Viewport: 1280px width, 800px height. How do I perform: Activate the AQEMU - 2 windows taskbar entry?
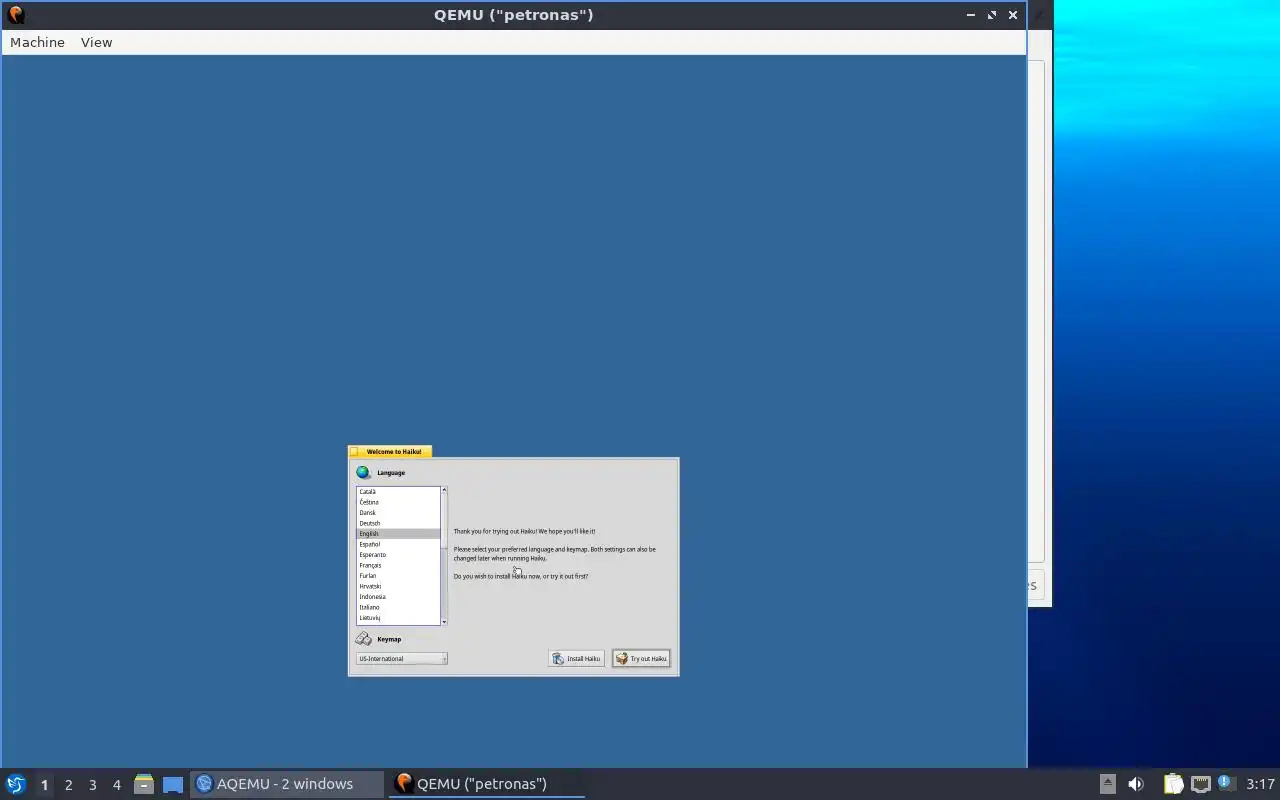click(287, 784)
